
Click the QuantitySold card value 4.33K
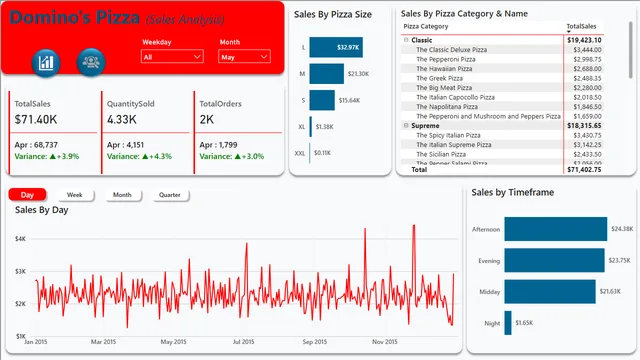(122, 119)
